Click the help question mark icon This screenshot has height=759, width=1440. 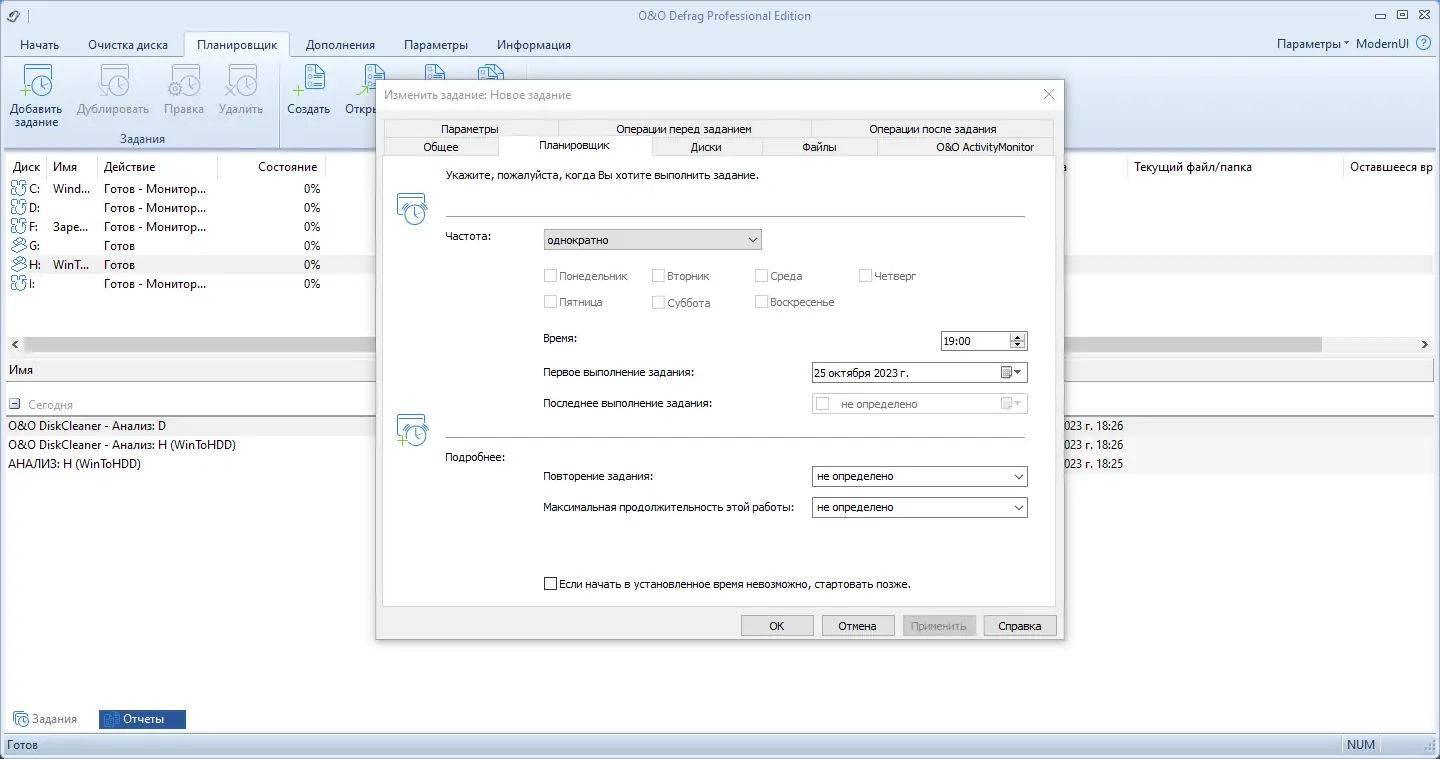1424,44
